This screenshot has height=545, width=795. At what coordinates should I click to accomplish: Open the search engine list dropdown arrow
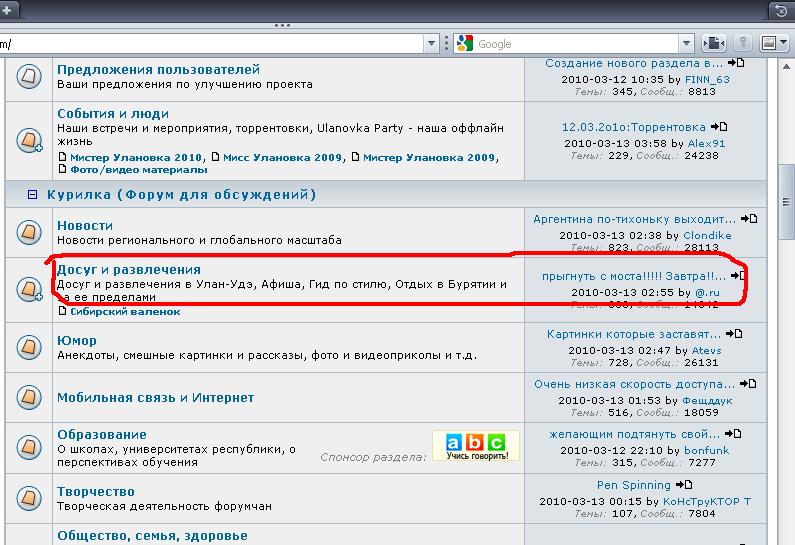pos(686,44)
